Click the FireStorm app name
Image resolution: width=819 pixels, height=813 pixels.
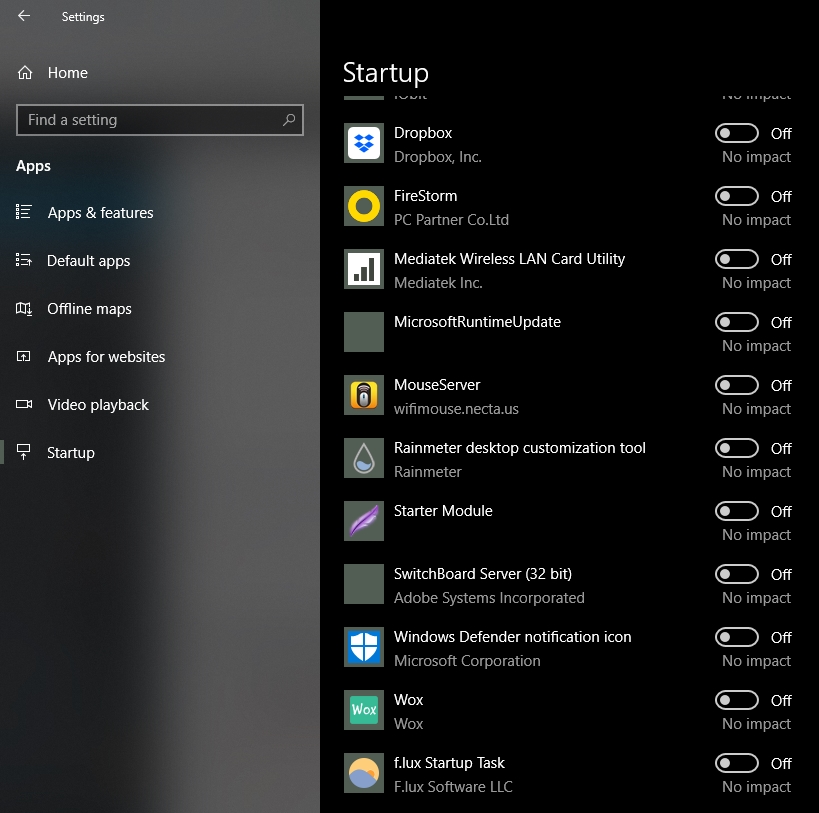pos(425,196)
